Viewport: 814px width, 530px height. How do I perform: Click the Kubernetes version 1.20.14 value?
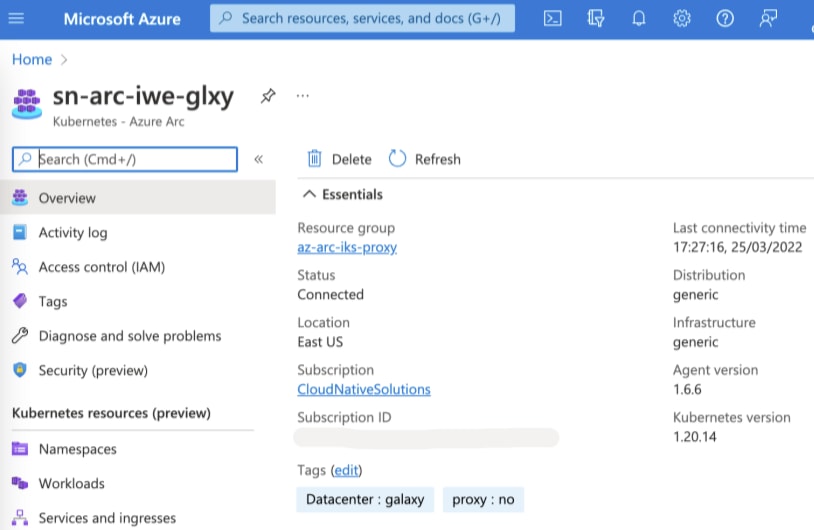695,437
